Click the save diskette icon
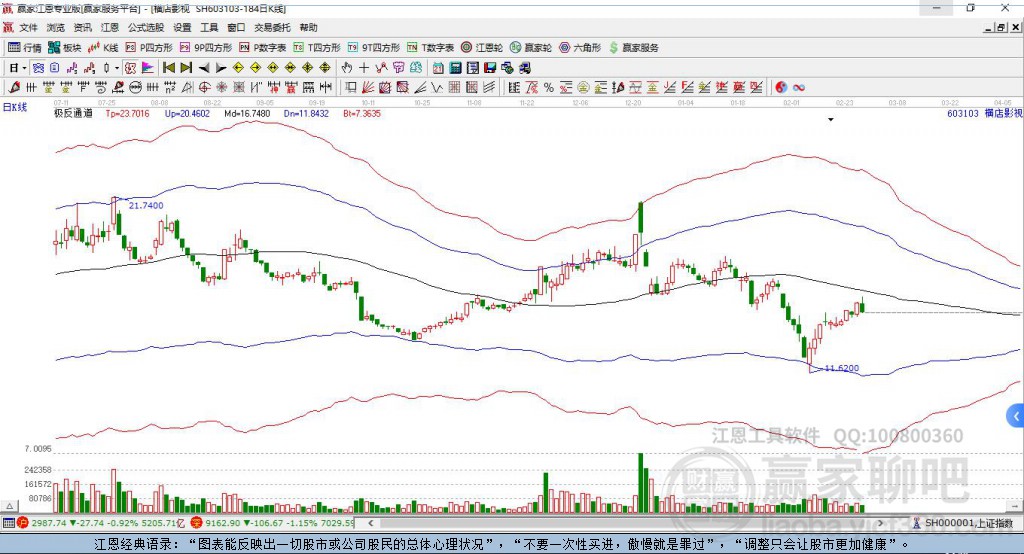This screenshot has width=1024, height=554. click(x=490, y=68)
